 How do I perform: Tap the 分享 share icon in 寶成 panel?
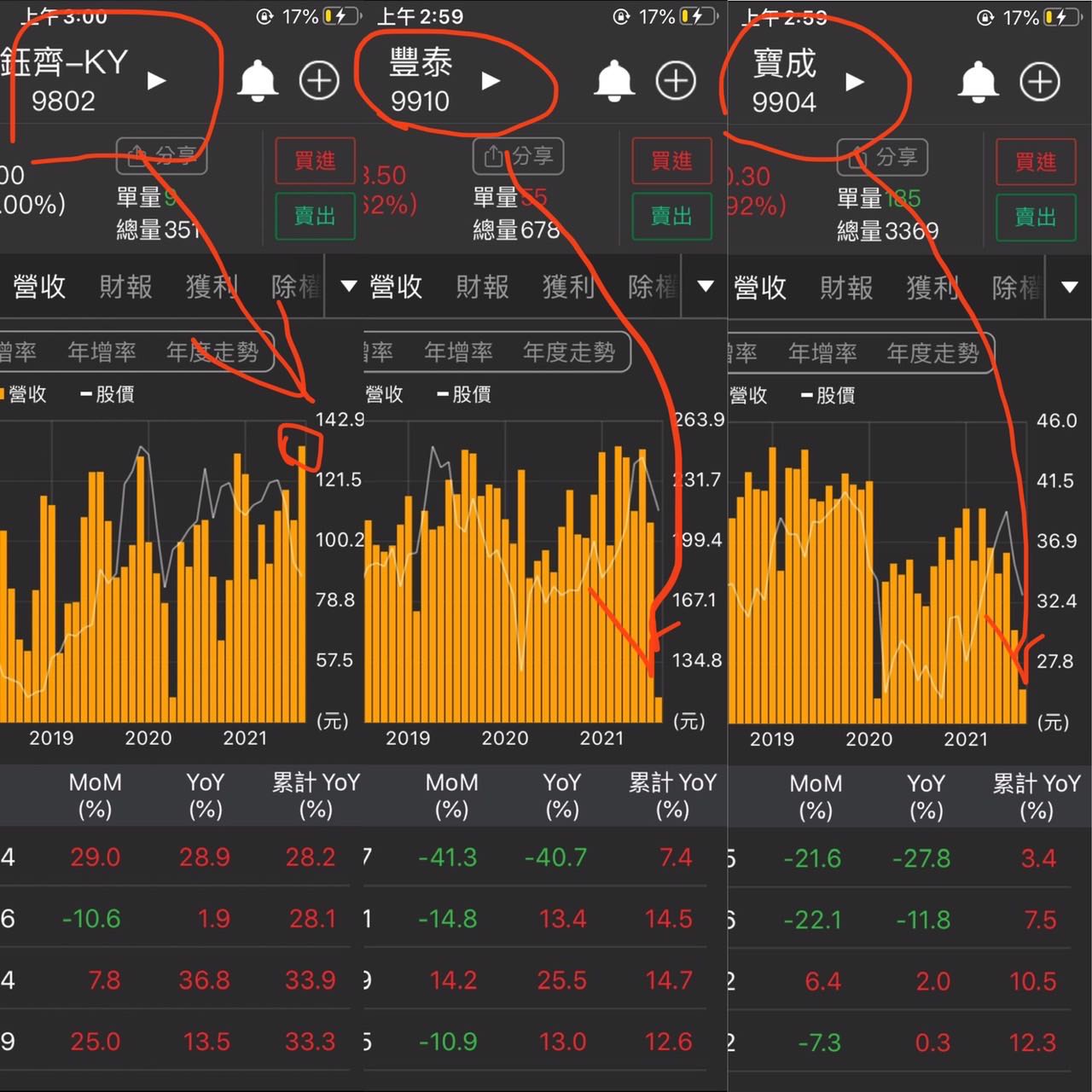pyautogui.click(x=882, y=157)
